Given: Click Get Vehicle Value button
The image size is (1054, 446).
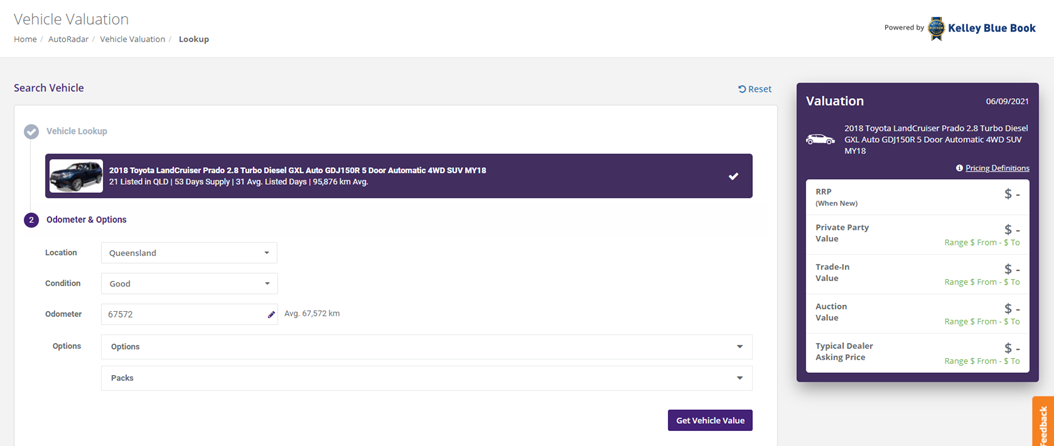Looking at the screenshot, I should (x=710, y=420).
